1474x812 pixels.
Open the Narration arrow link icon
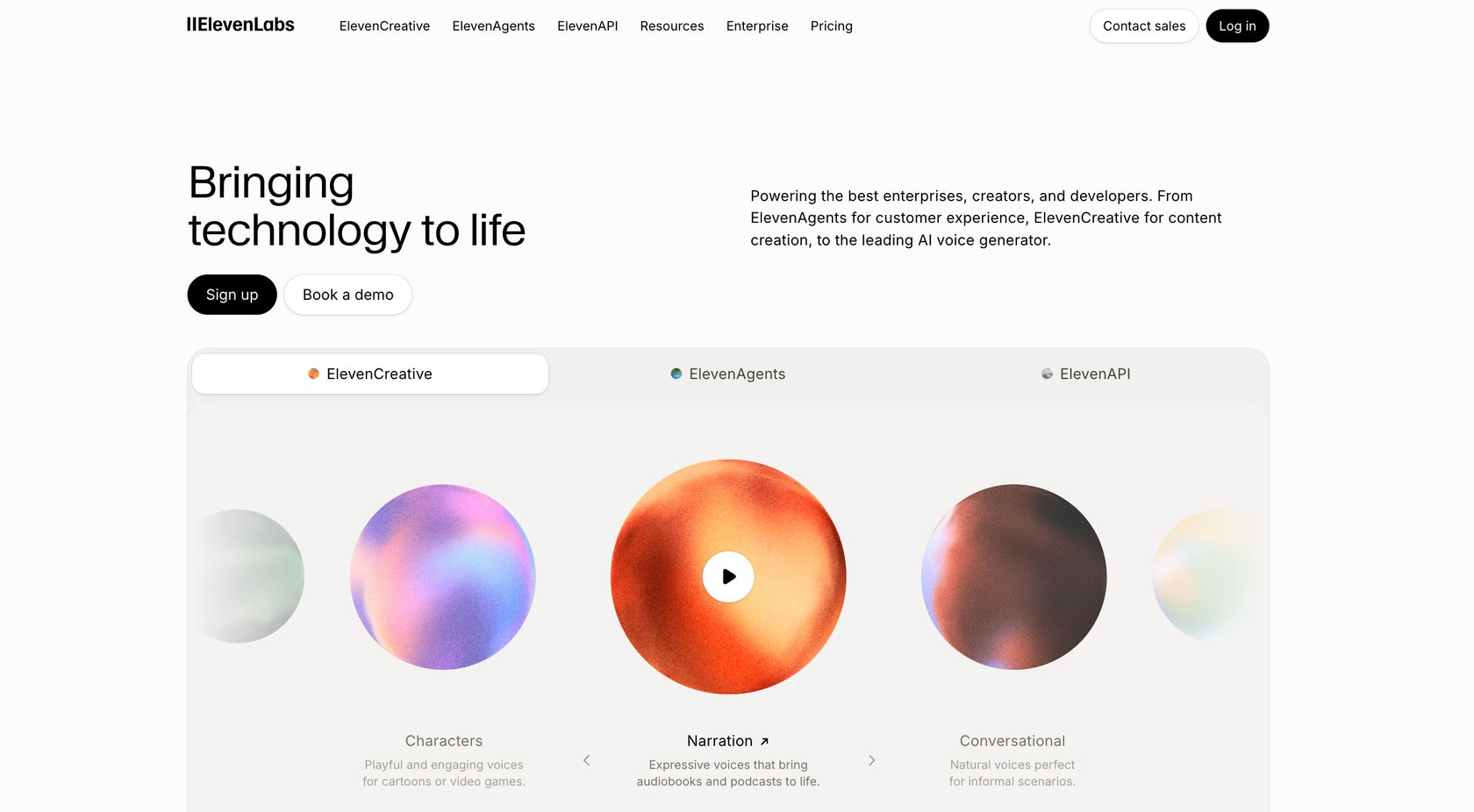[764, 742]
